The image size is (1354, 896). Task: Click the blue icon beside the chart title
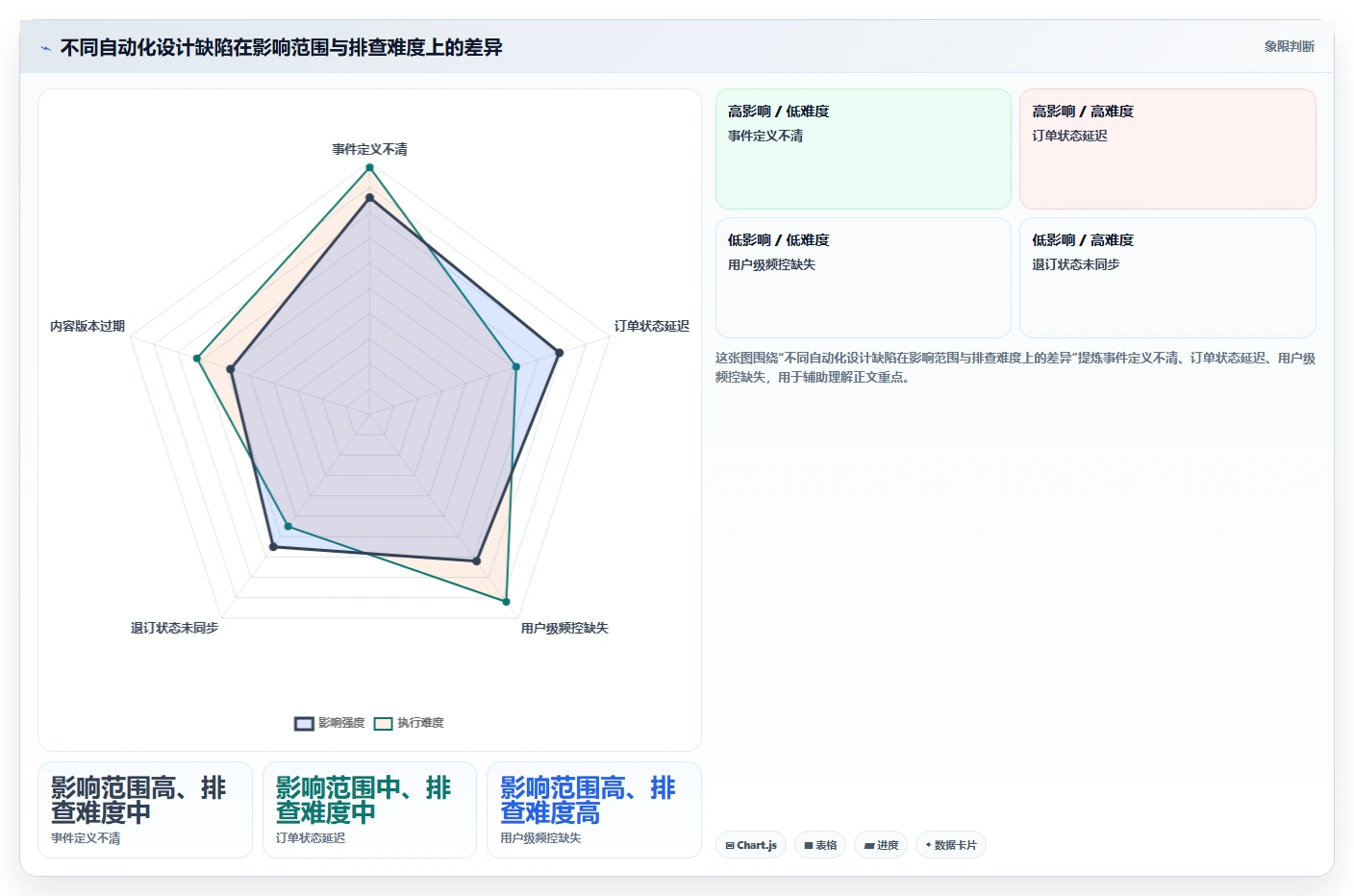pyautogui.click(x=45, y=48)
